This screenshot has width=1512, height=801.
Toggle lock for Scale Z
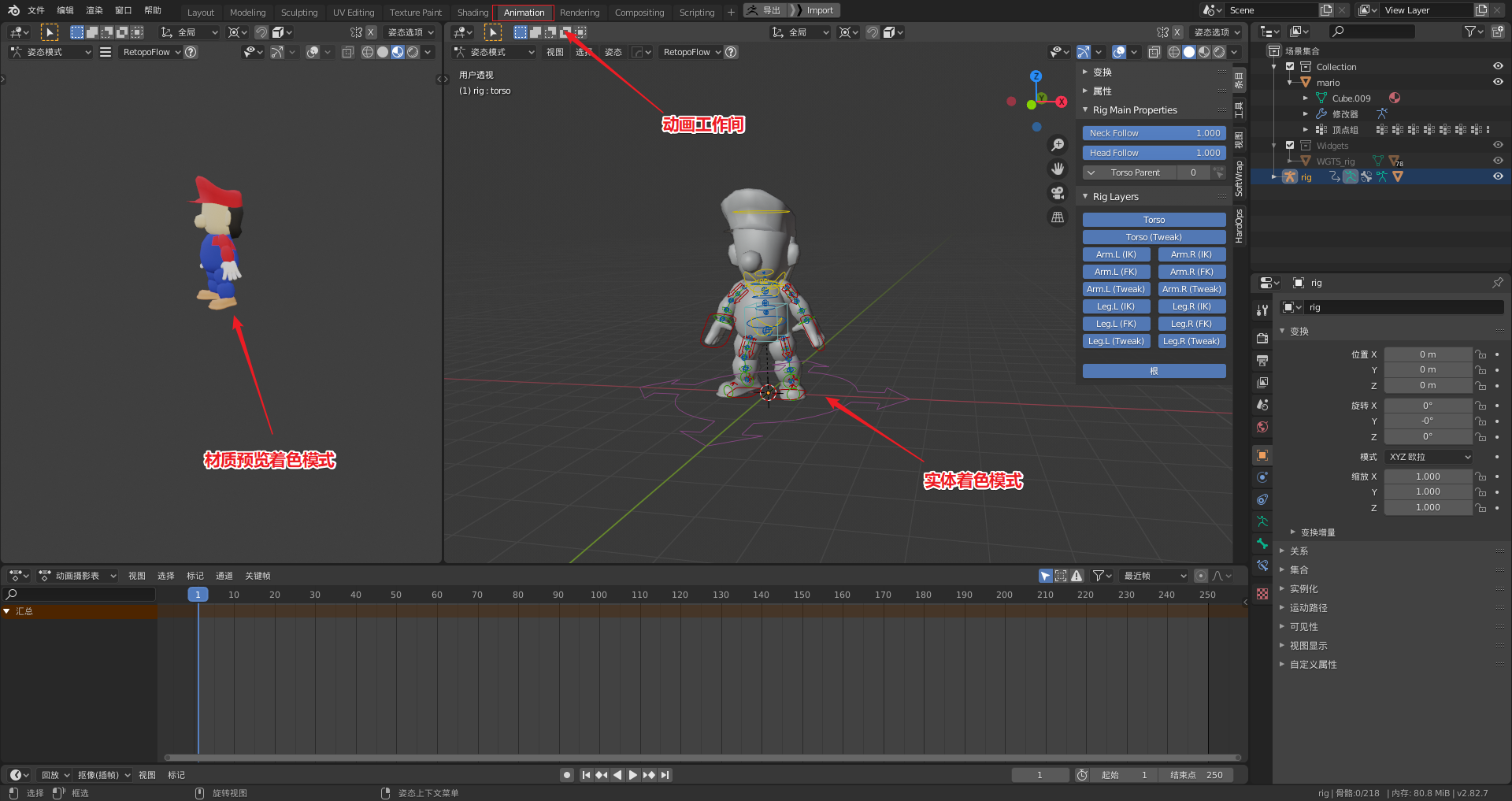click(1480, 508)
